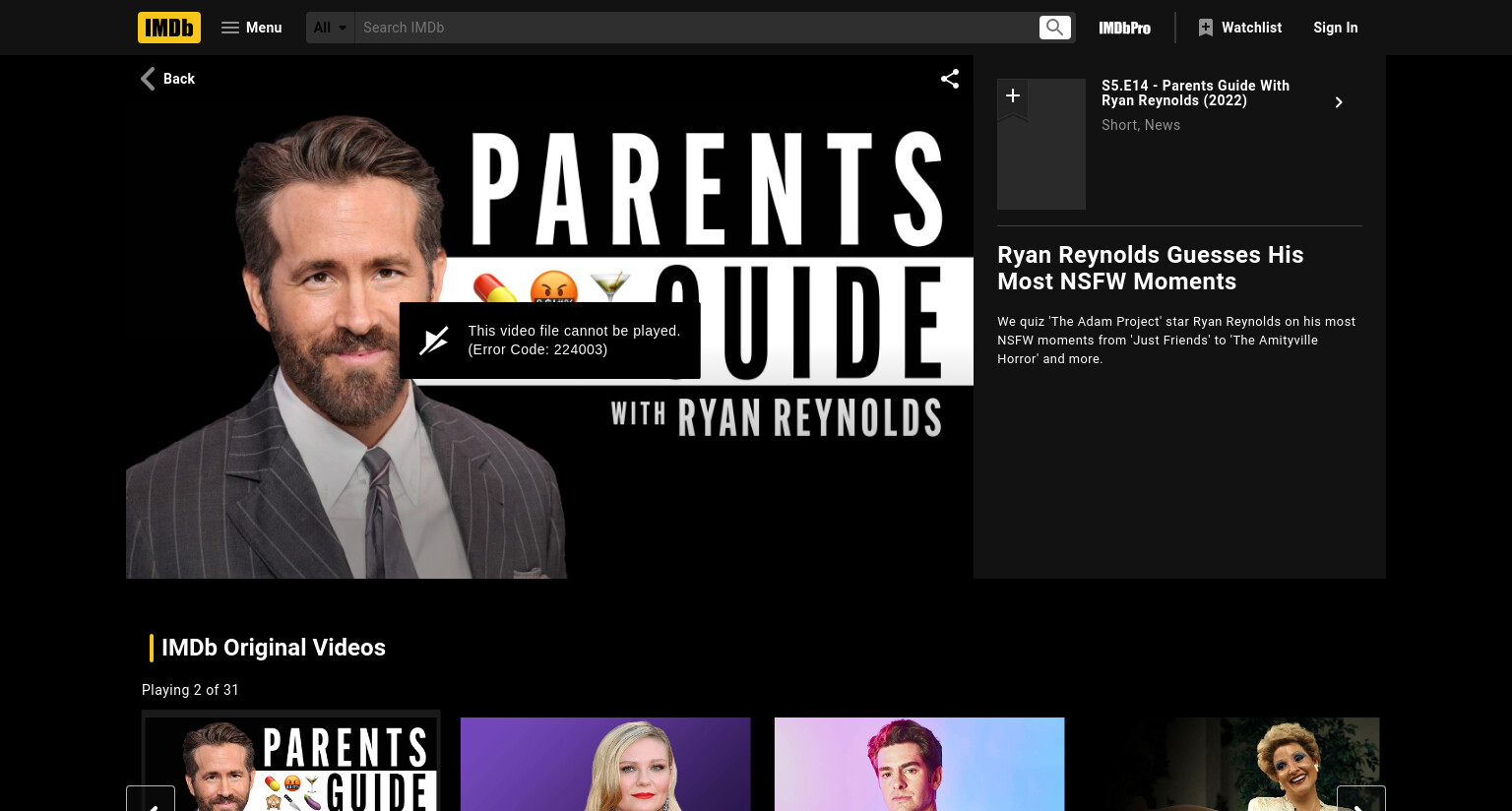Play the blonde woman on purple video thumbnail

(605, 764)
